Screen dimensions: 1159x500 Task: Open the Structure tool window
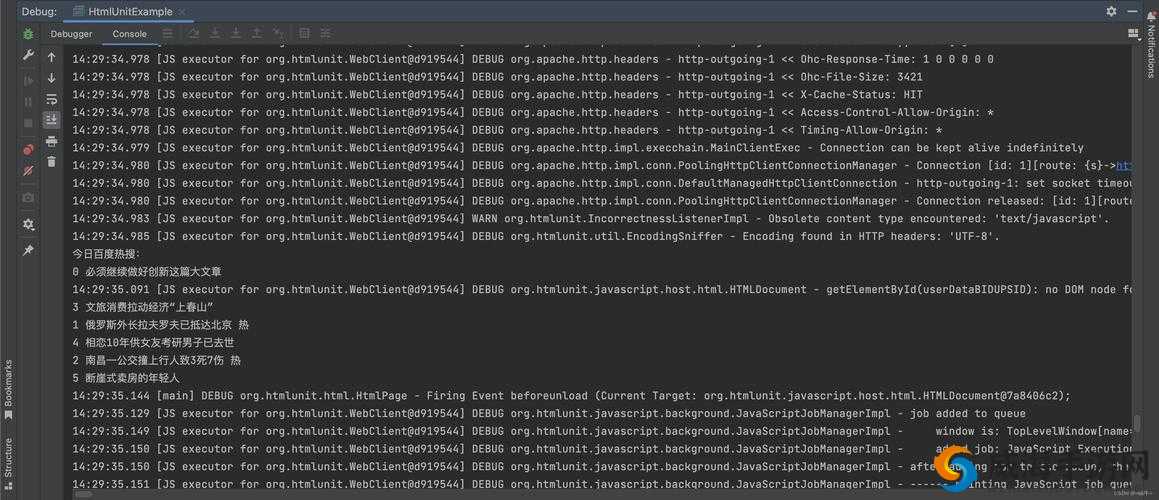[x=8, y=462]
